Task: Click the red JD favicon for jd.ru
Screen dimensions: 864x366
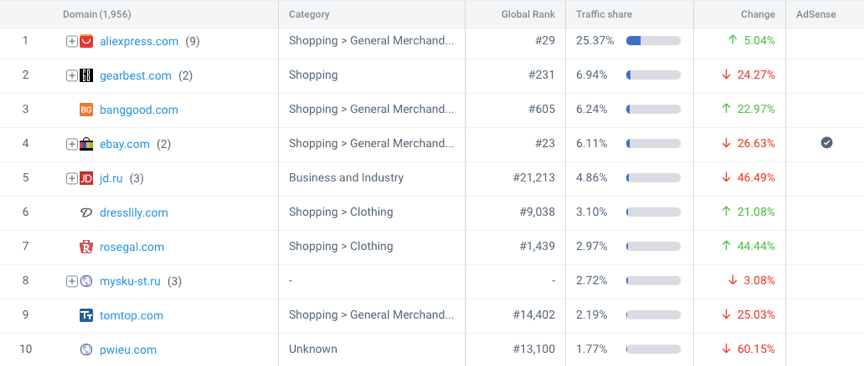Action: pyautogui.click(x=86, y=178)
